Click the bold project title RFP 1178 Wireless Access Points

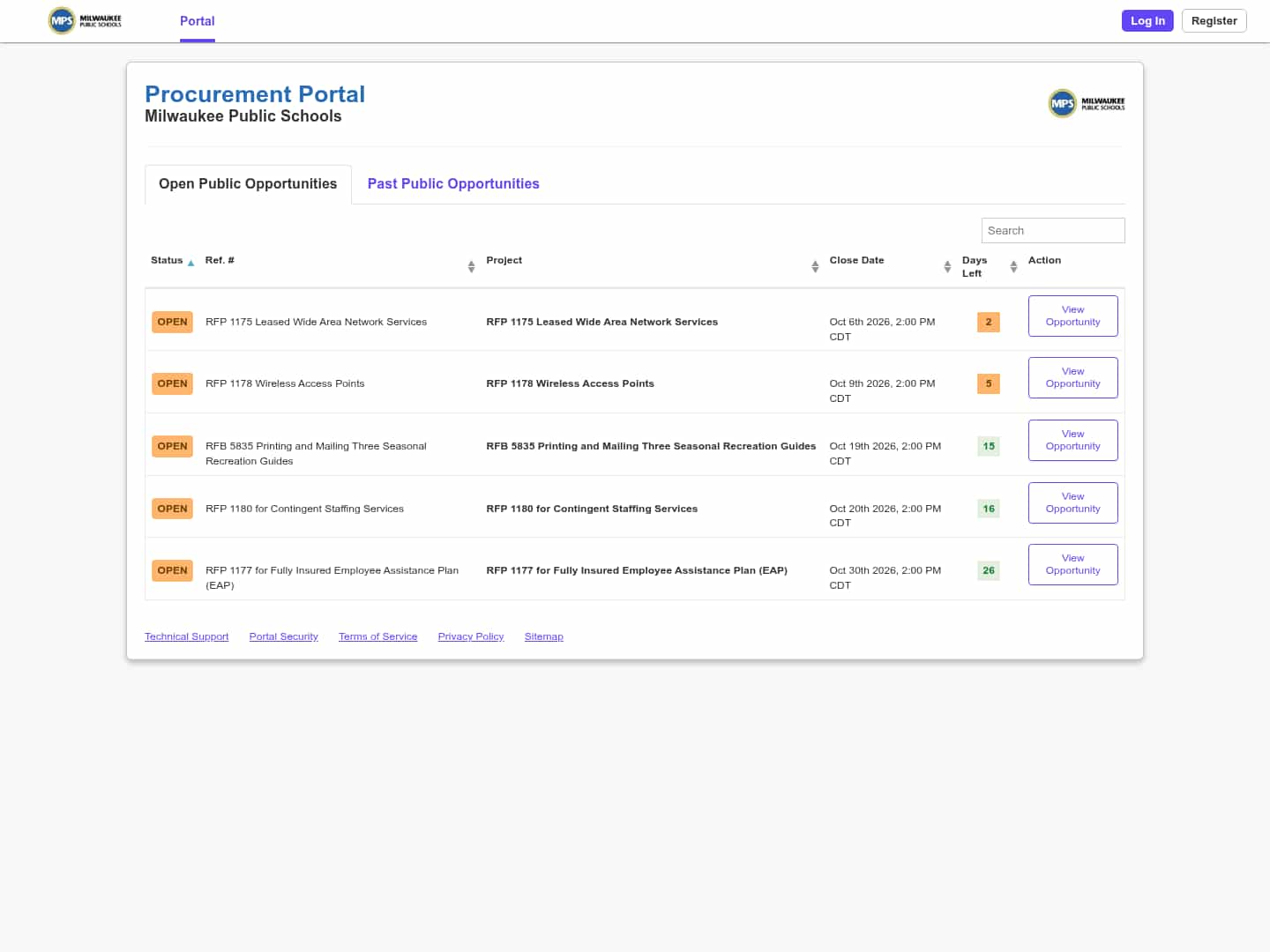pyautogui.click(x=571, y=383)
